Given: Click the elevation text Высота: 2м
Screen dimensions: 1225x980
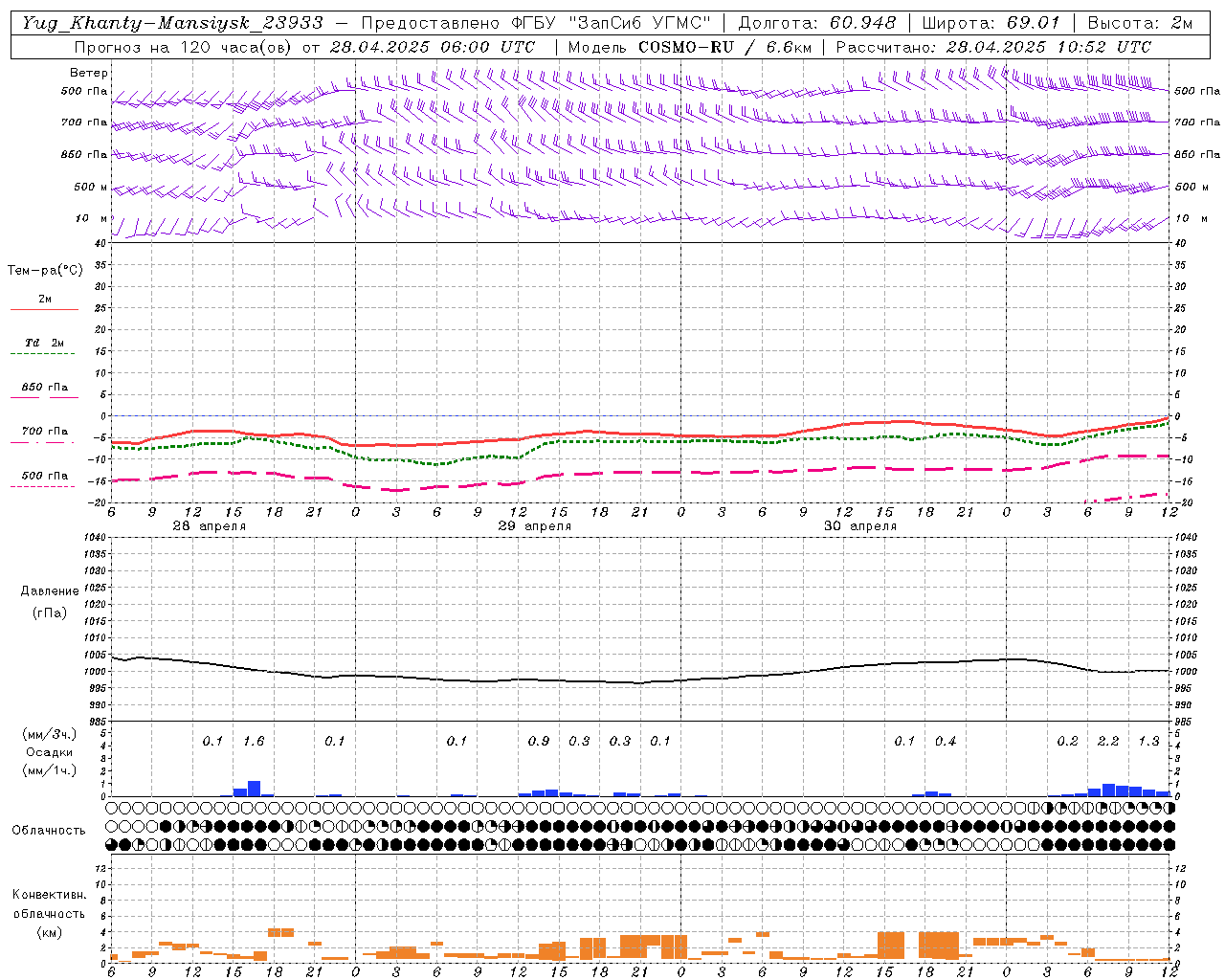Looking at the screenshot, I should point(1140,23).
